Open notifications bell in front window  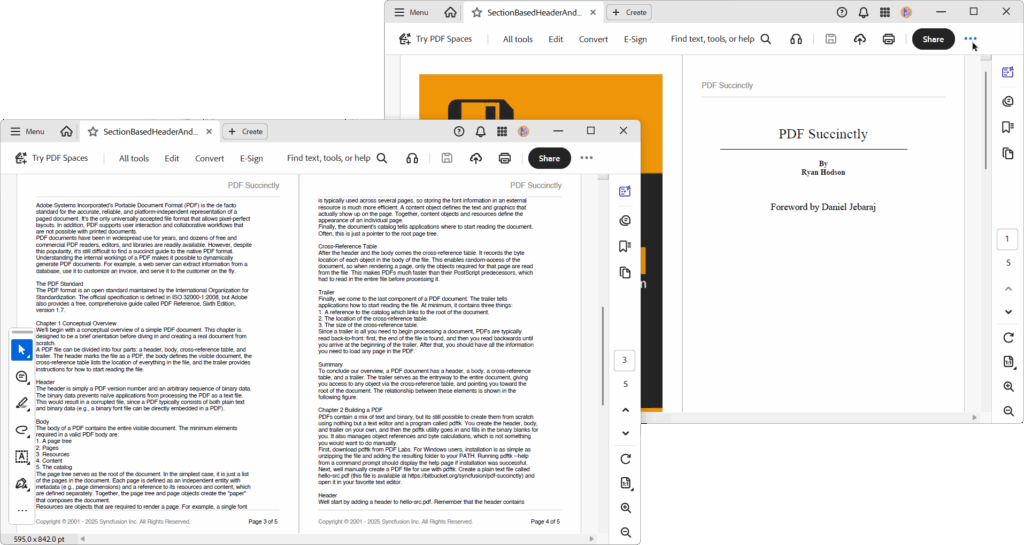click(x=481, y=131)
